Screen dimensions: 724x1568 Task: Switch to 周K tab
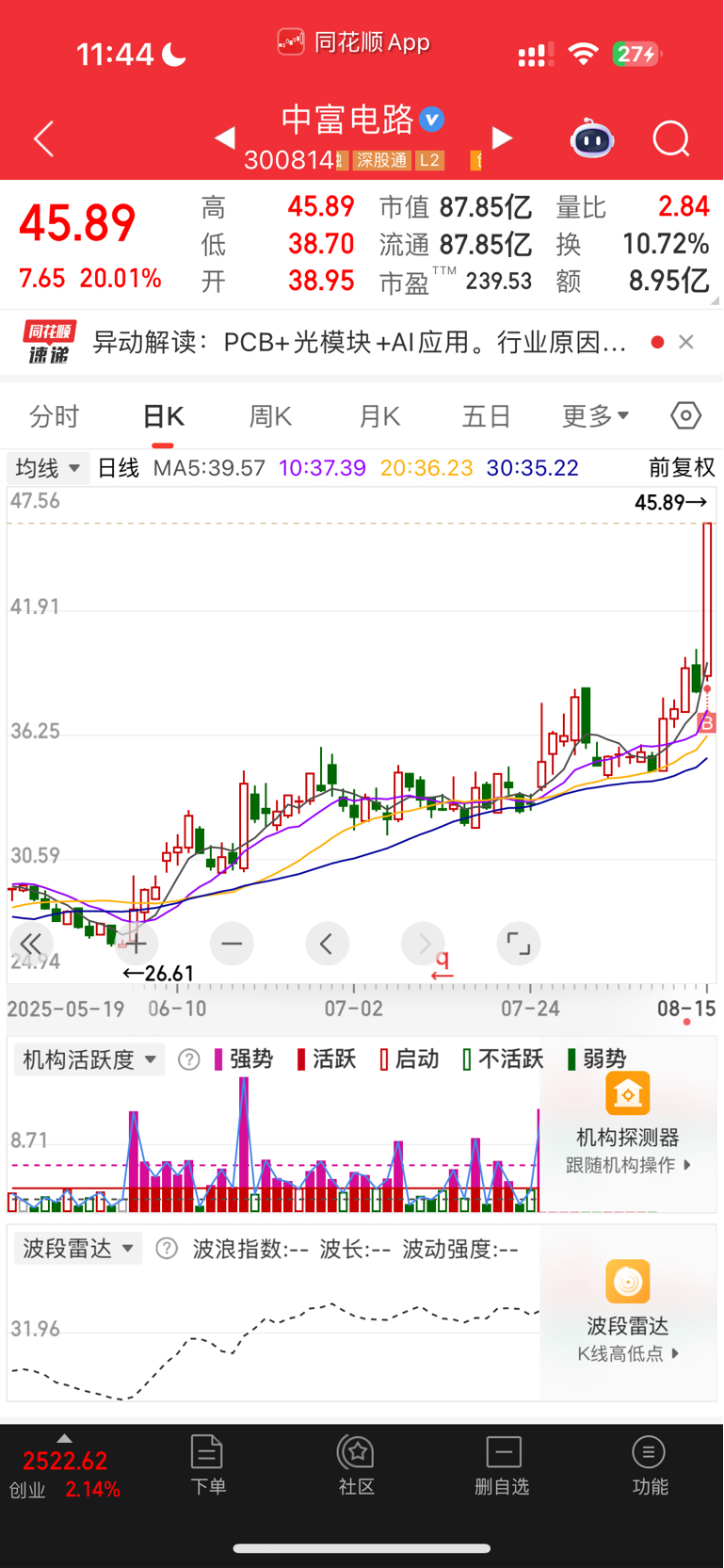pyautogui.click(x=270, y=416)
